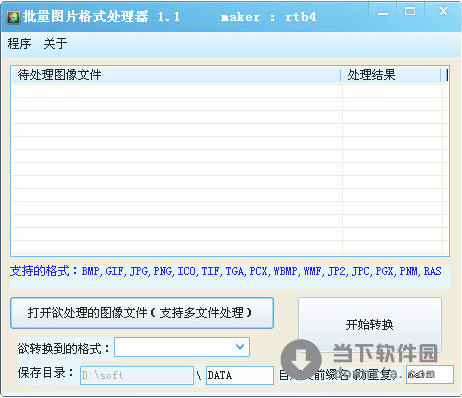Close the window
Image resolution: width=462 pixels, height=398 pixels.
coord(443,12)
